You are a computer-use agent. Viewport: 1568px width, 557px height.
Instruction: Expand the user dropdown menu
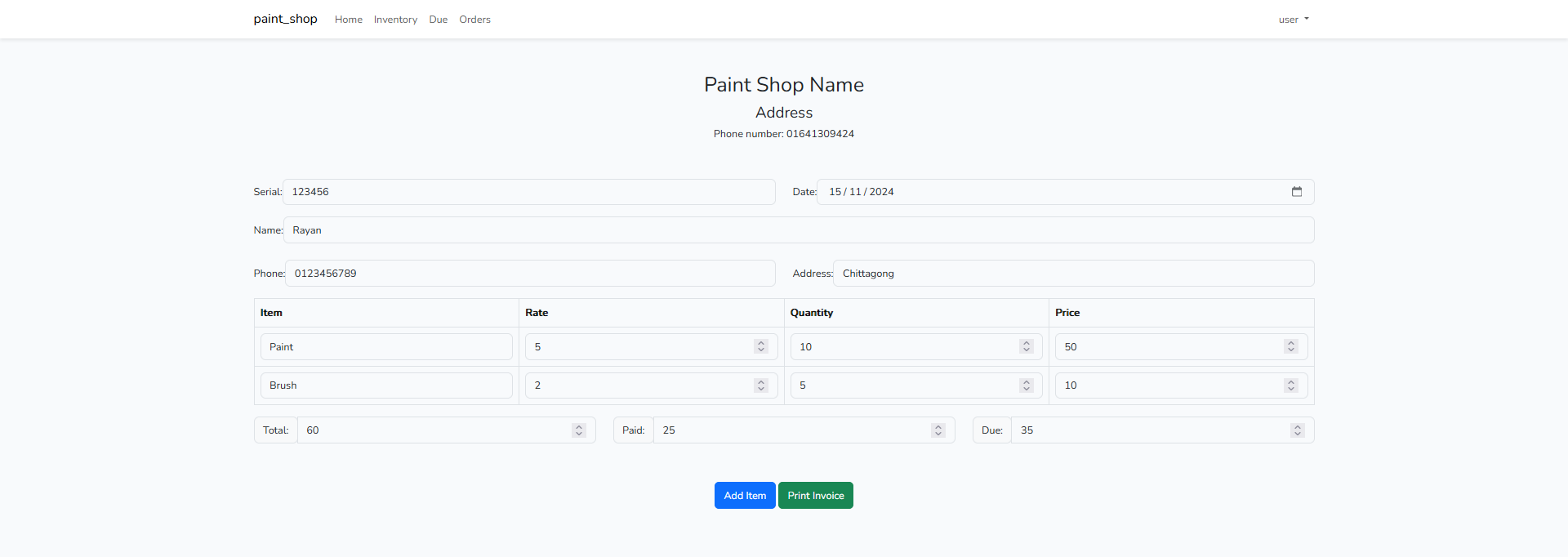coord(1293,20)
